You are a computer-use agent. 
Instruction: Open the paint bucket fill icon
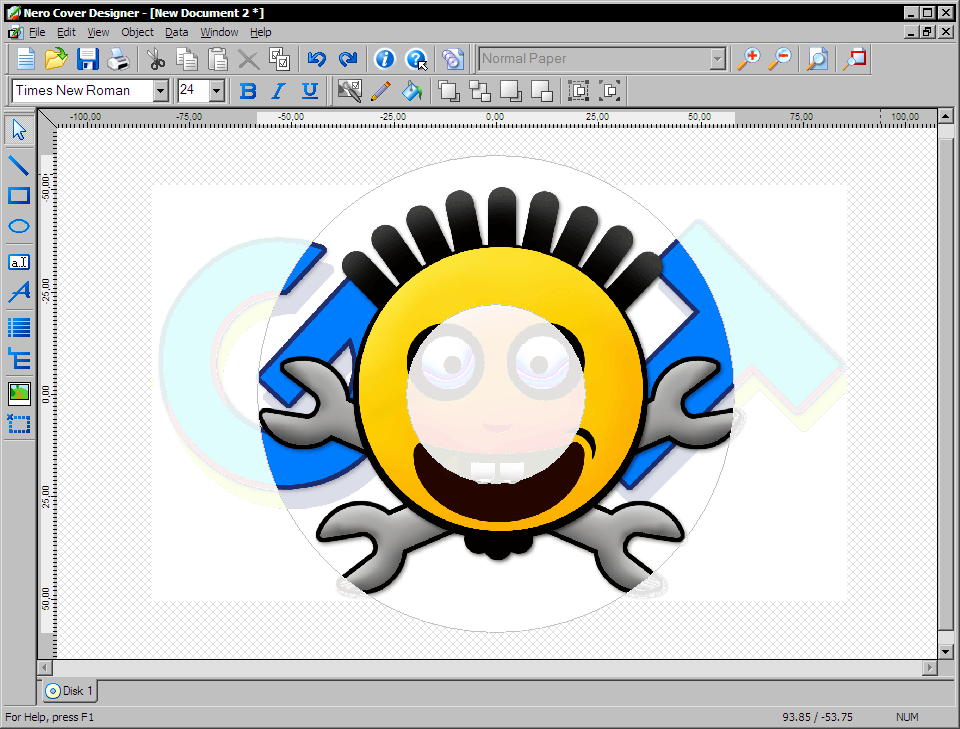tap(411, 91)
